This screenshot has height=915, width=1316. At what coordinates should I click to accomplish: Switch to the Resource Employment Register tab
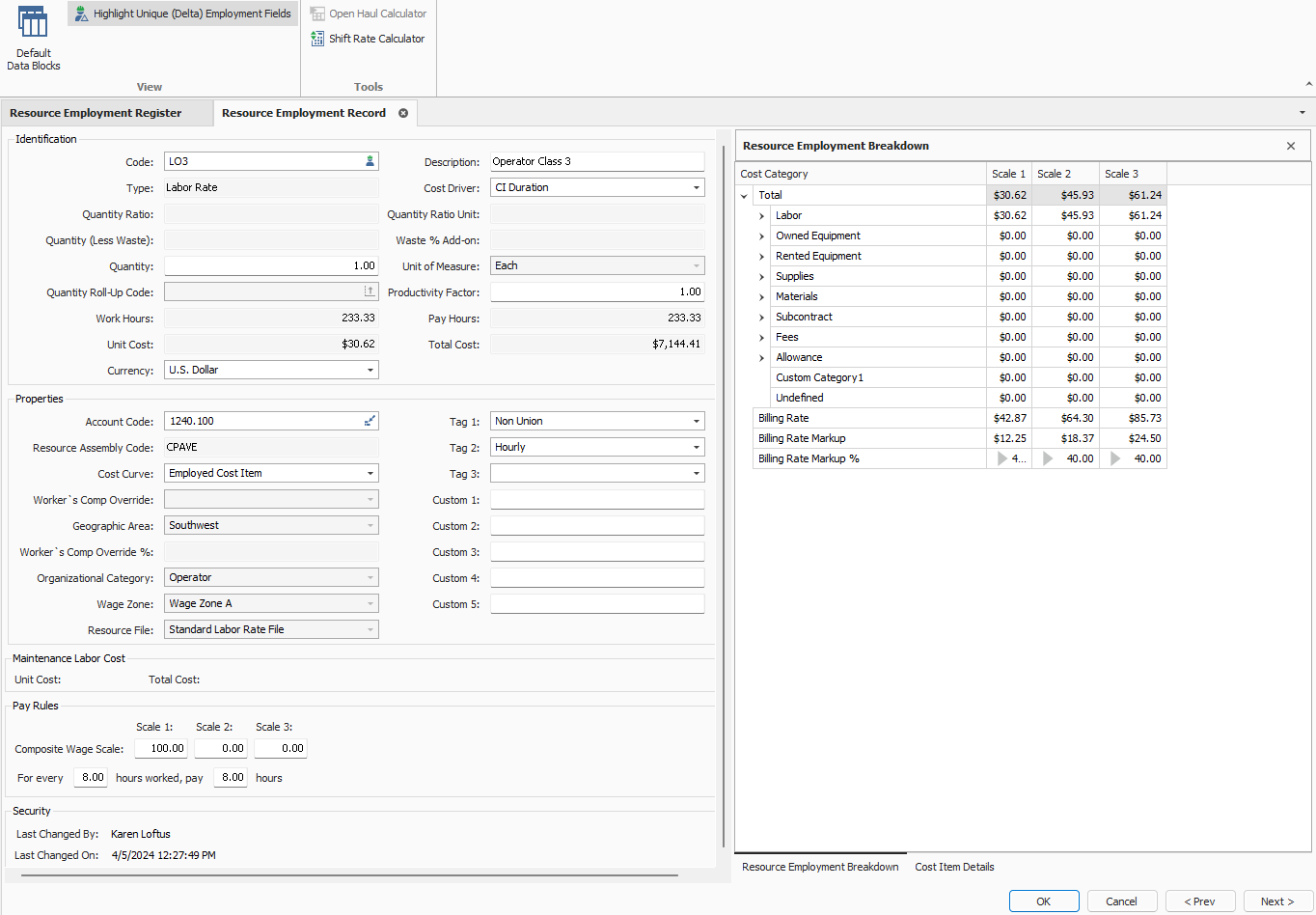(x=96, y=113)
